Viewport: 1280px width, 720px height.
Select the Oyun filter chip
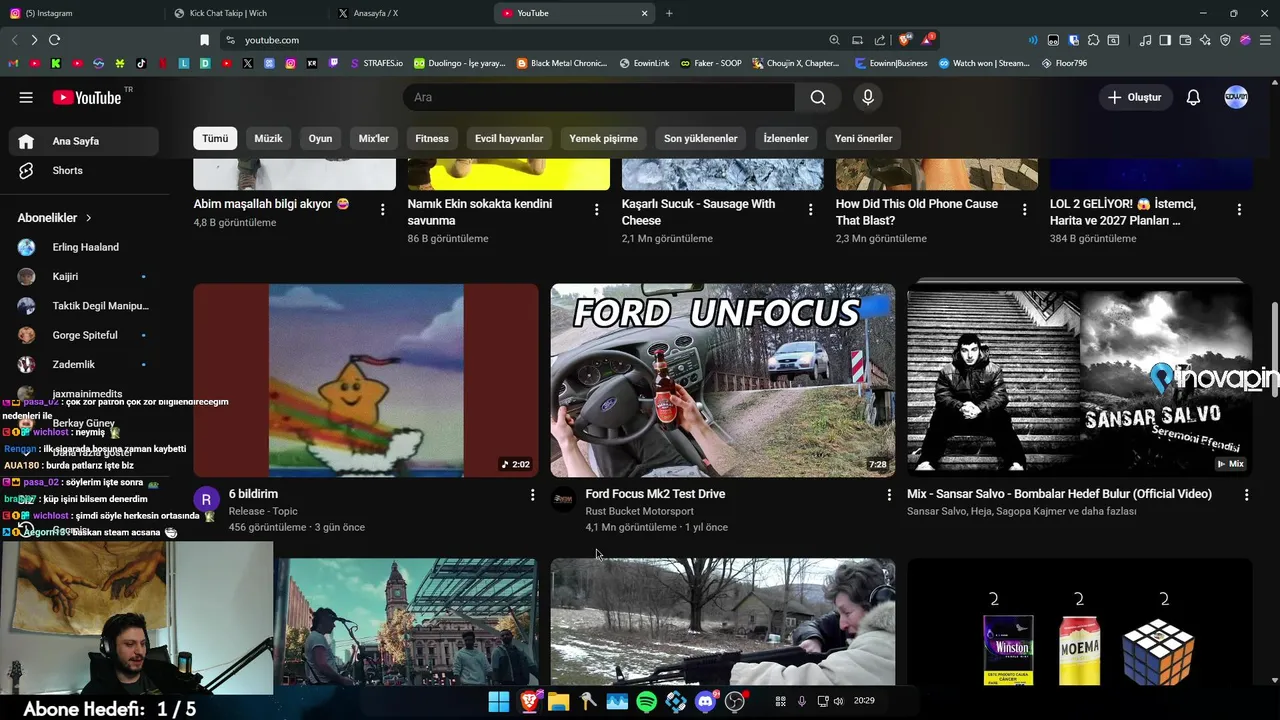320,138
